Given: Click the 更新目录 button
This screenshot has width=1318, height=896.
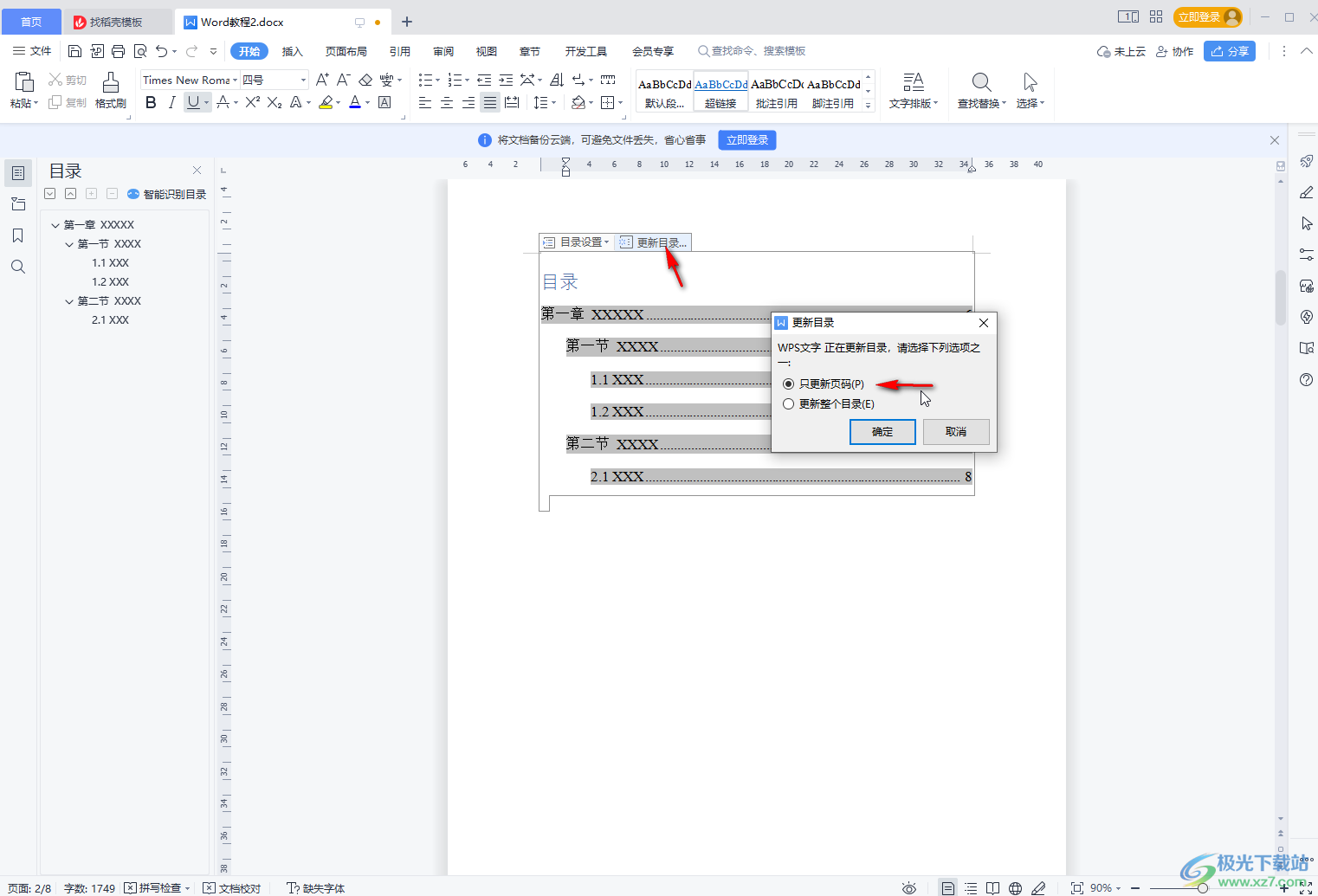Looking at the screenshot, I should 654,242.
